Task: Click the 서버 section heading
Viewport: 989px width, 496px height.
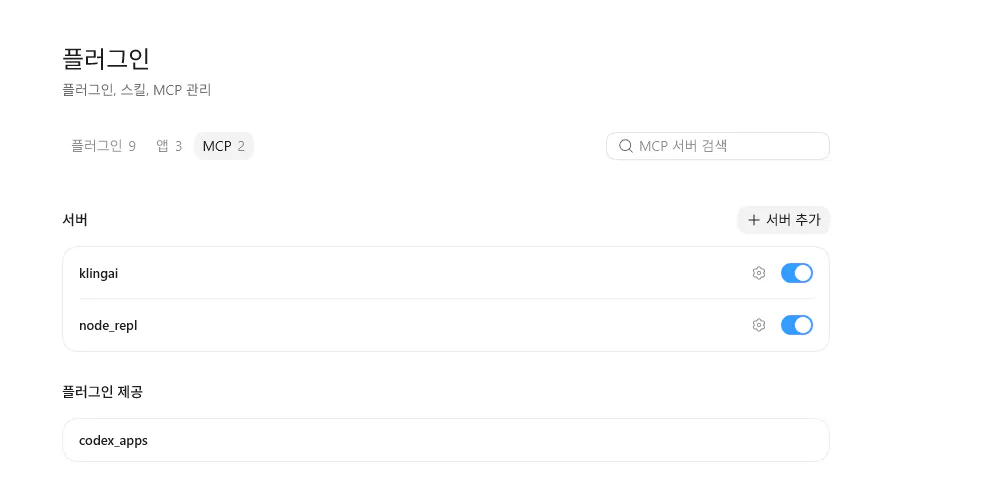Action: pos(75,220)
